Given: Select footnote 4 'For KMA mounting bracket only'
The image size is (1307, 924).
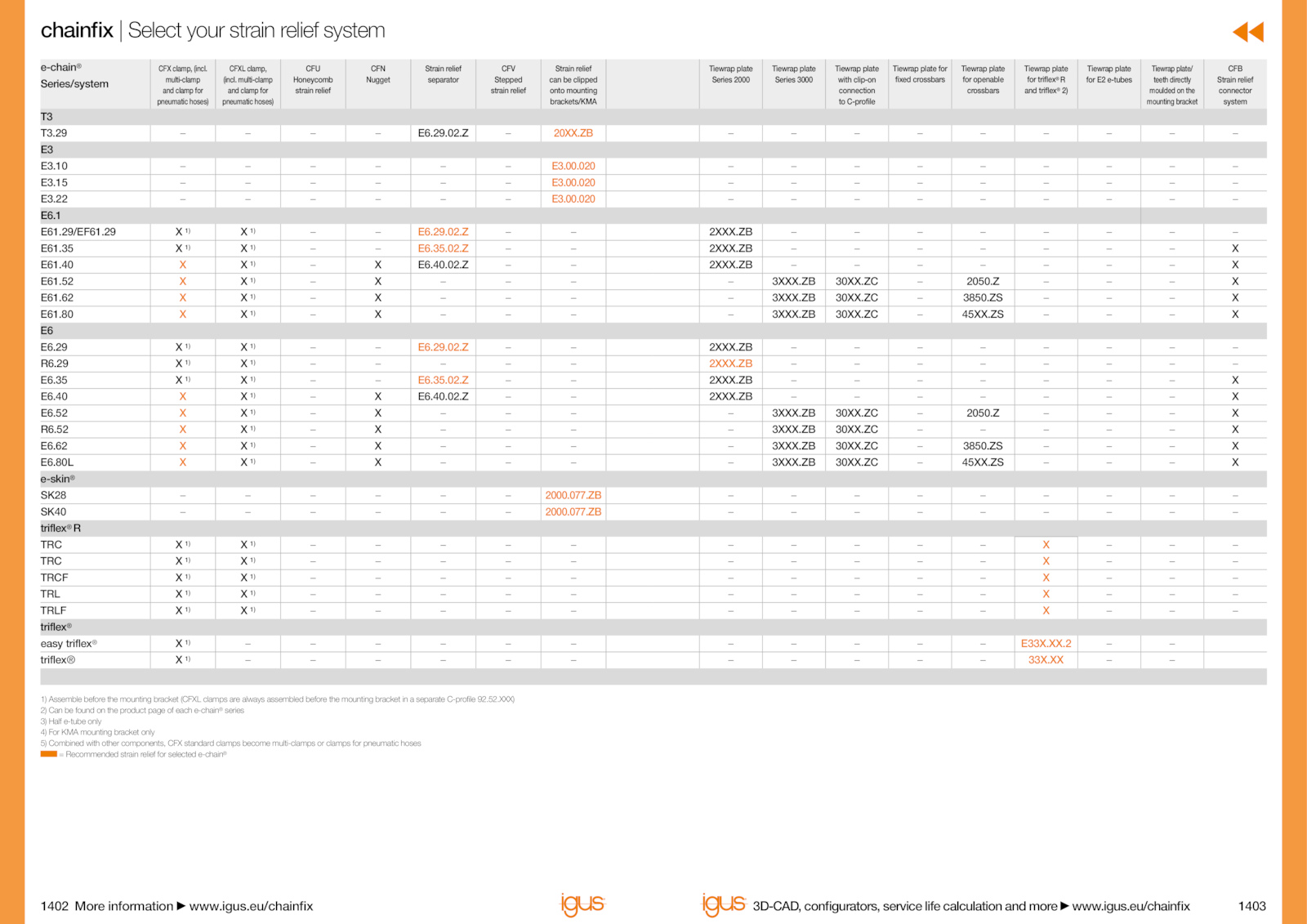Looking at the screenshot, I should (x=97, y=732).
